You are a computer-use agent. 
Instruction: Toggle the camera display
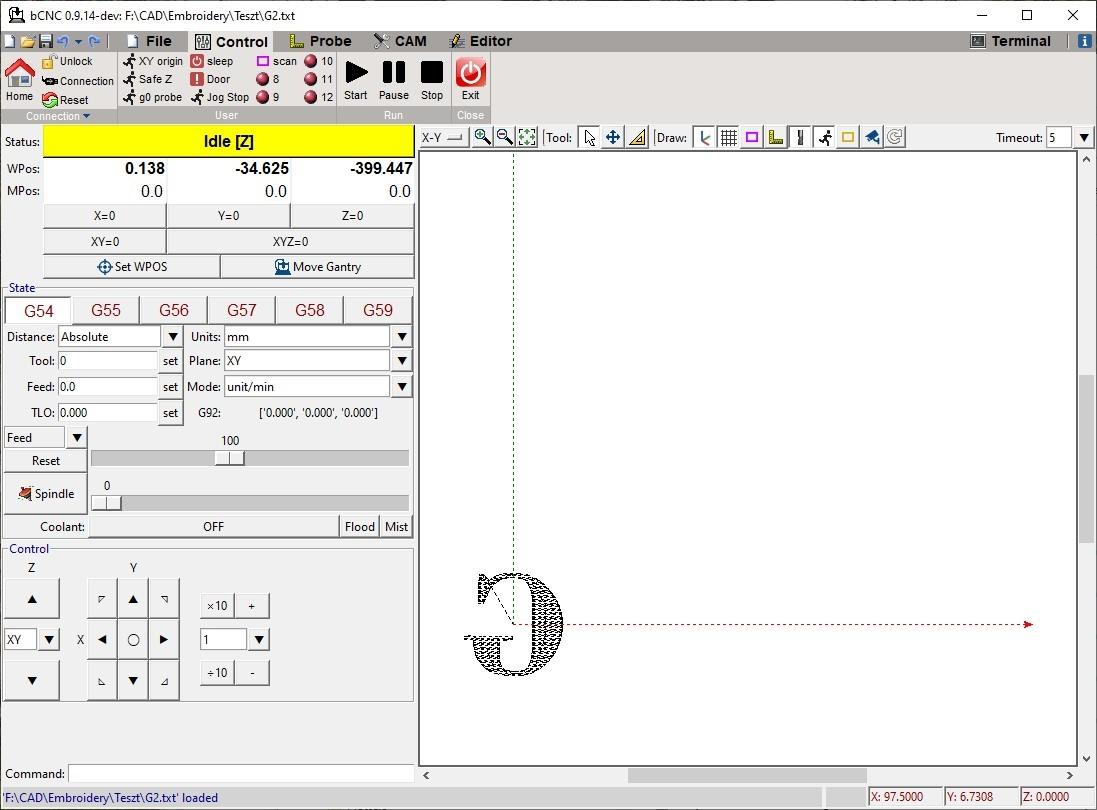(x=872, y=137)
